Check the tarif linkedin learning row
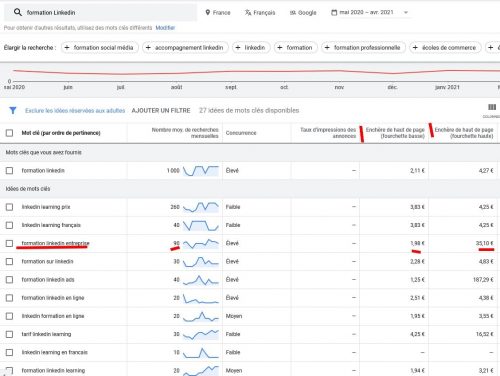 click(9, 334)
